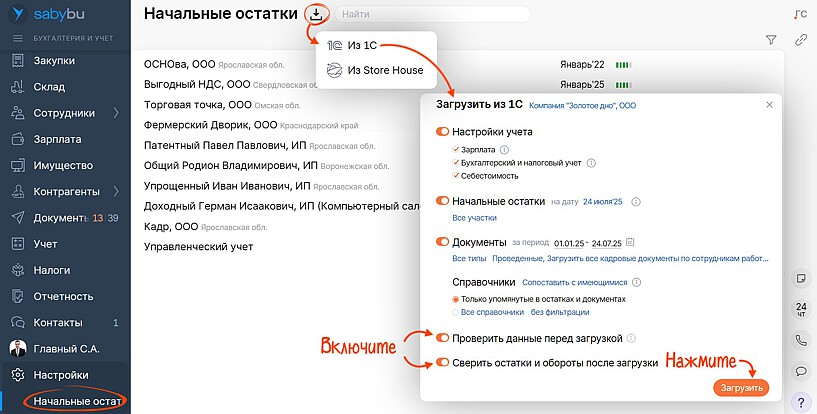Image resolution: width=817 pixels, height=414 pixels.
Task: Expand the Сотрудники sidebar section
Action: point(116,112)
